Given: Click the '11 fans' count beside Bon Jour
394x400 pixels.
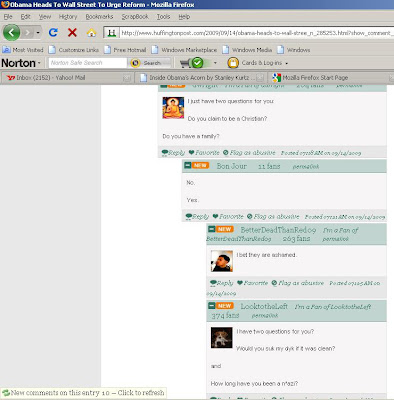Looking at the screenshot, I should click(x=269, y=166).
